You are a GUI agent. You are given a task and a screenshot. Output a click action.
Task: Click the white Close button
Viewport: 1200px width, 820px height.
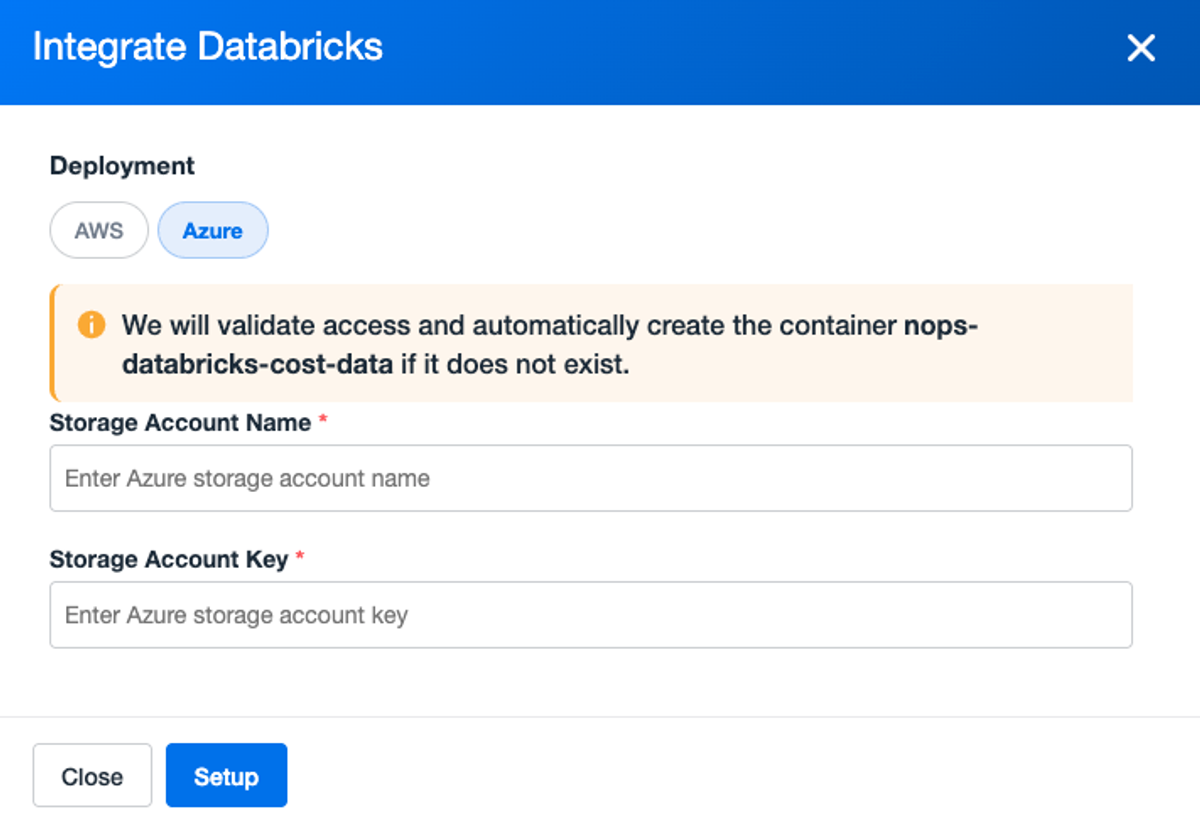click(92, 776)
